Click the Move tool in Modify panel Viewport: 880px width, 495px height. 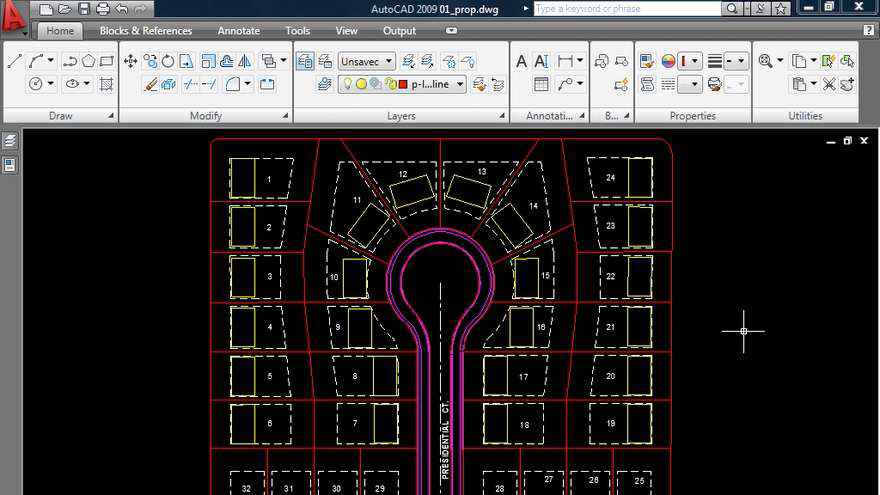pos(131,61)
